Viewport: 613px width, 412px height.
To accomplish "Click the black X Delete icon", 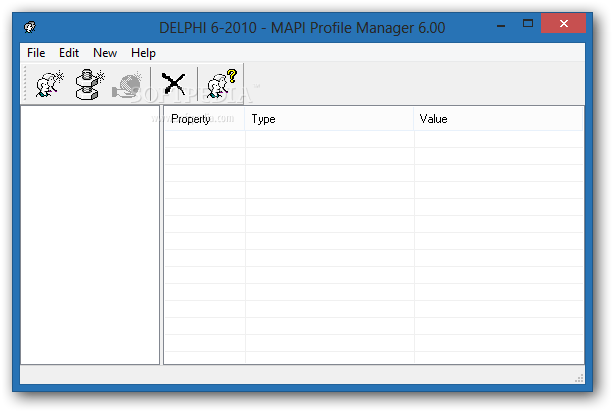I will (174, 84).
